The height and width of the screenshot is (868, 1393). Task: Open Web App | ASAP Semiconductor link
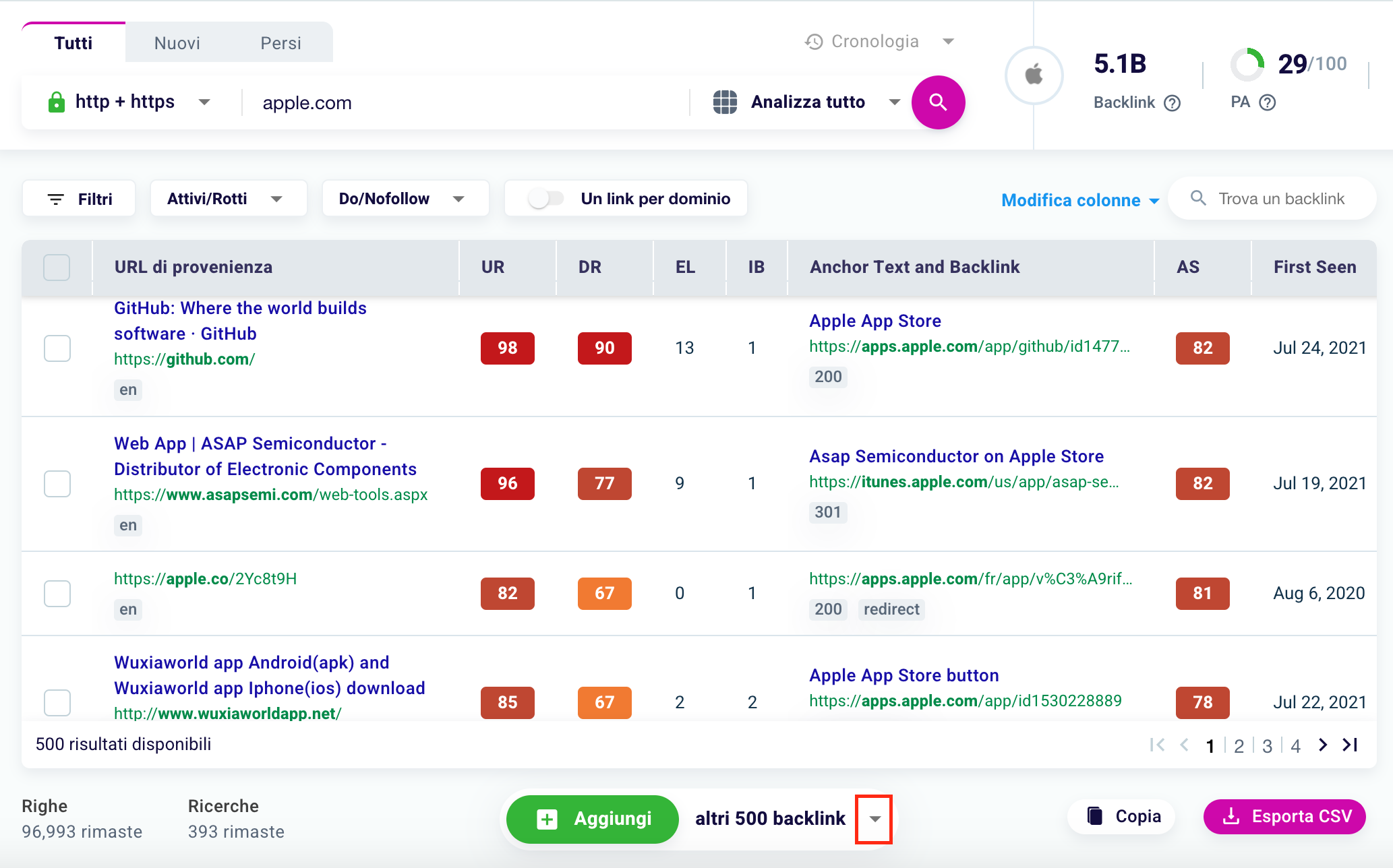coord(265,456)
